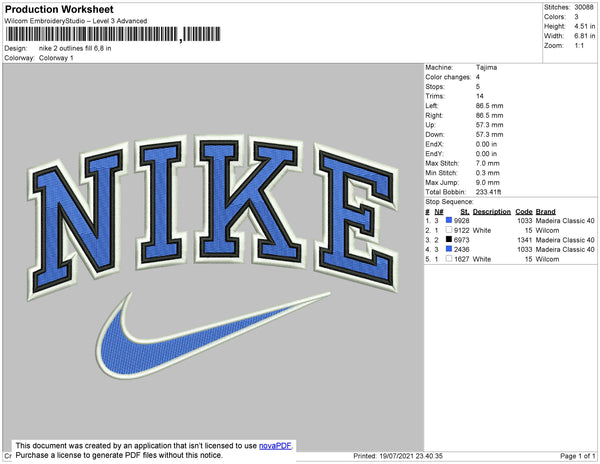Viewport: 600px width, 464px height.
Task: Click the stitches count 30088
Action: tap(584, 7)
